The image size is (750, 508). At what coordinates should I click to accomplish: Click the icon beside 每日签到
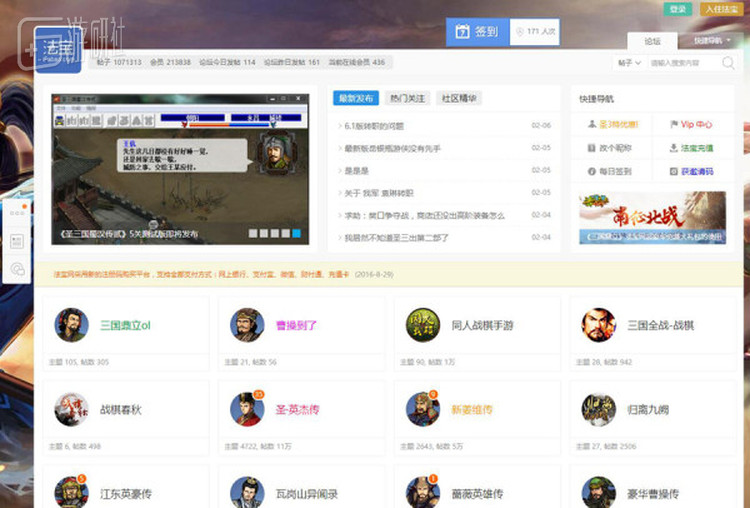592,171
